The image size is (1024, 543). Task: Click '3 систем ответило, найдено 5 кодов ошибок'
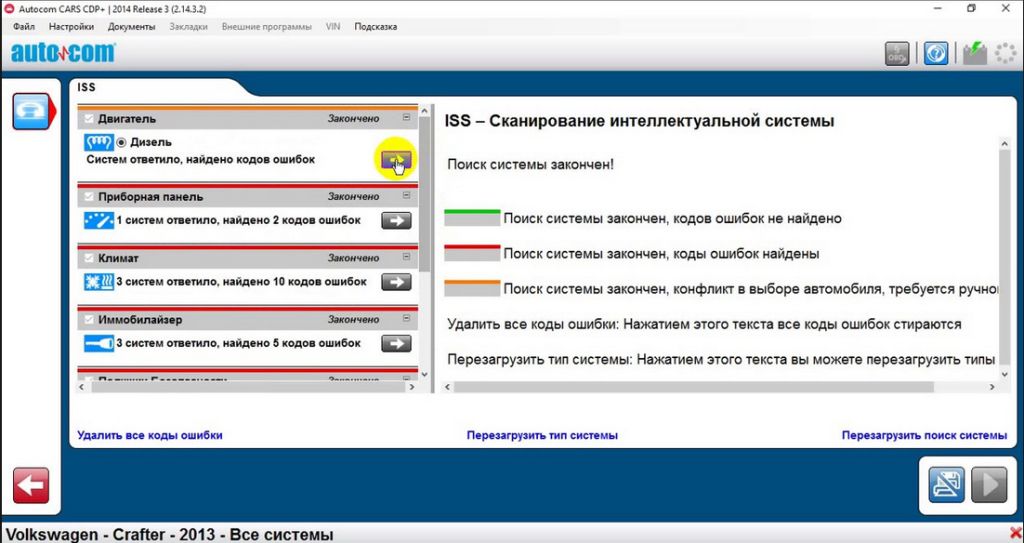coord(238,343)
